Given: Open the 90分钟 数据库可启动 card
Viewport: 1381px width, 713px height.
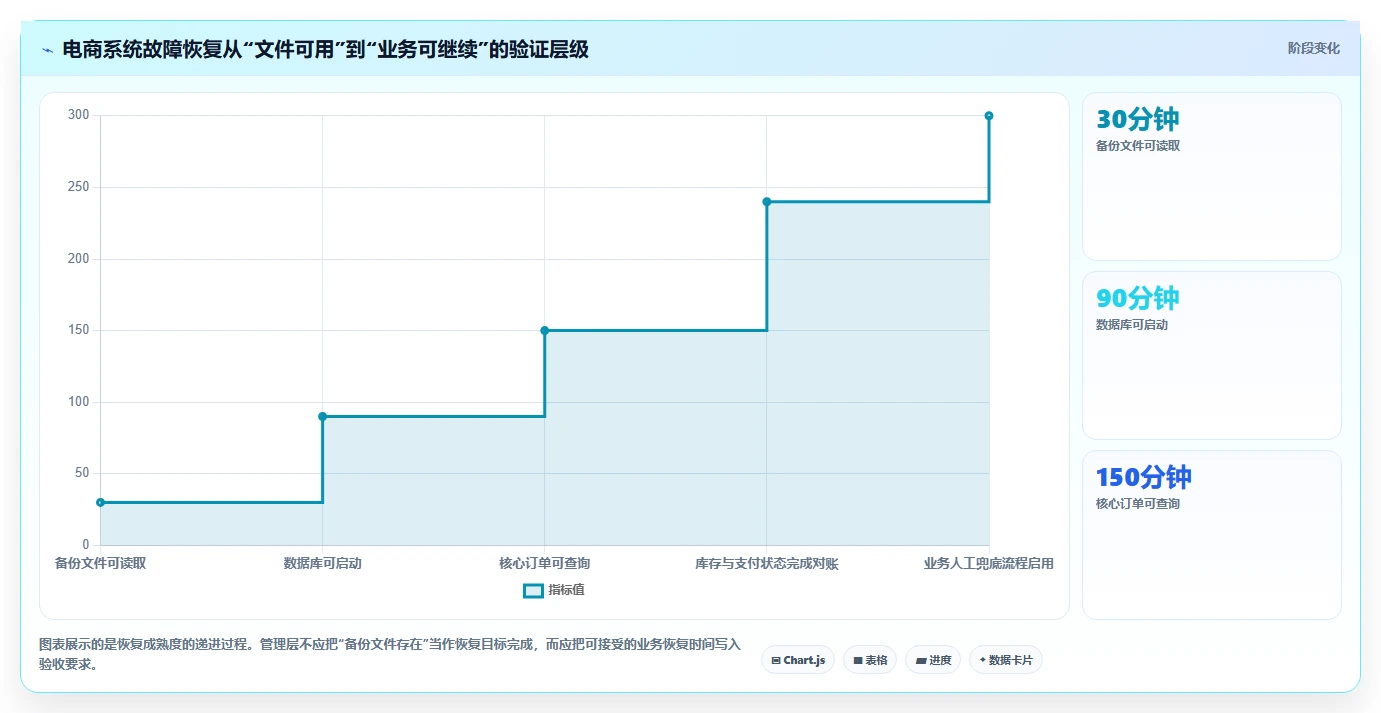Looking at the screenshot, I should [x=1212, y=355].
